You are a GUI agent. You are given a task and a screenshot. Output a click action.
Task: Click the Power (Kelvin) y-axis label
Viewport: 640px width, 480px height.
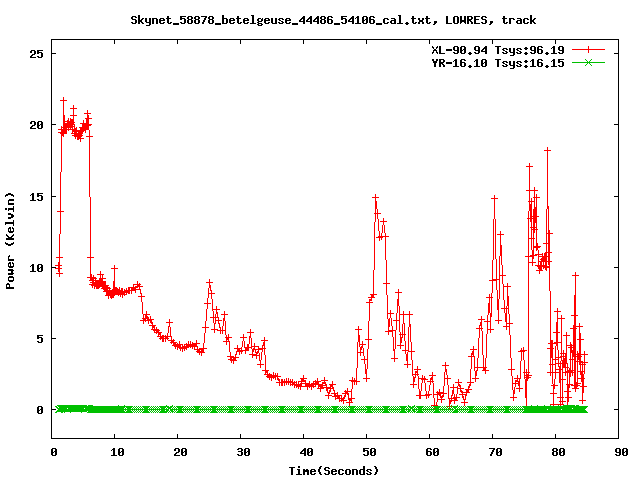(10, 241)
